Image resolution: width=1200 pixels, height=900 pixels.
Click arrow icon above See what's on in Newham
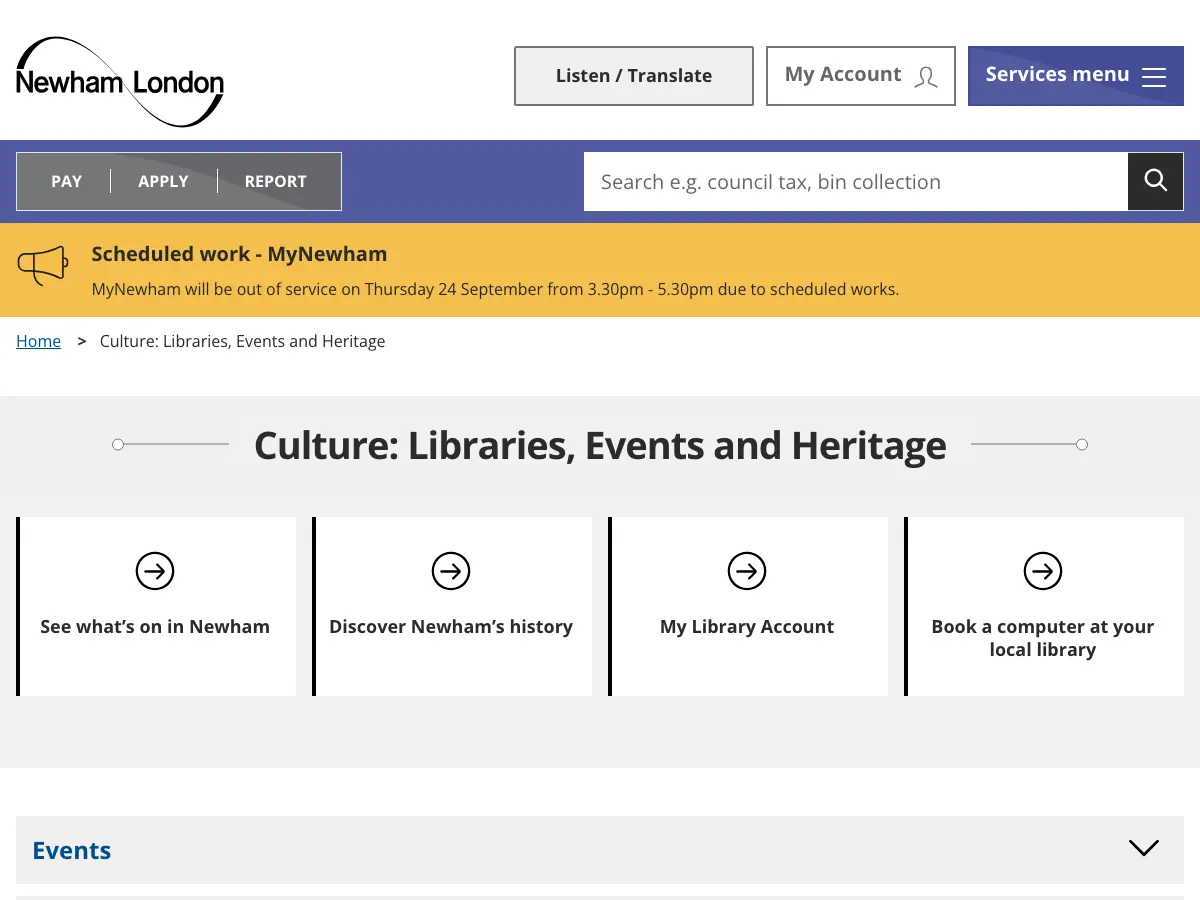click(155, 571)
